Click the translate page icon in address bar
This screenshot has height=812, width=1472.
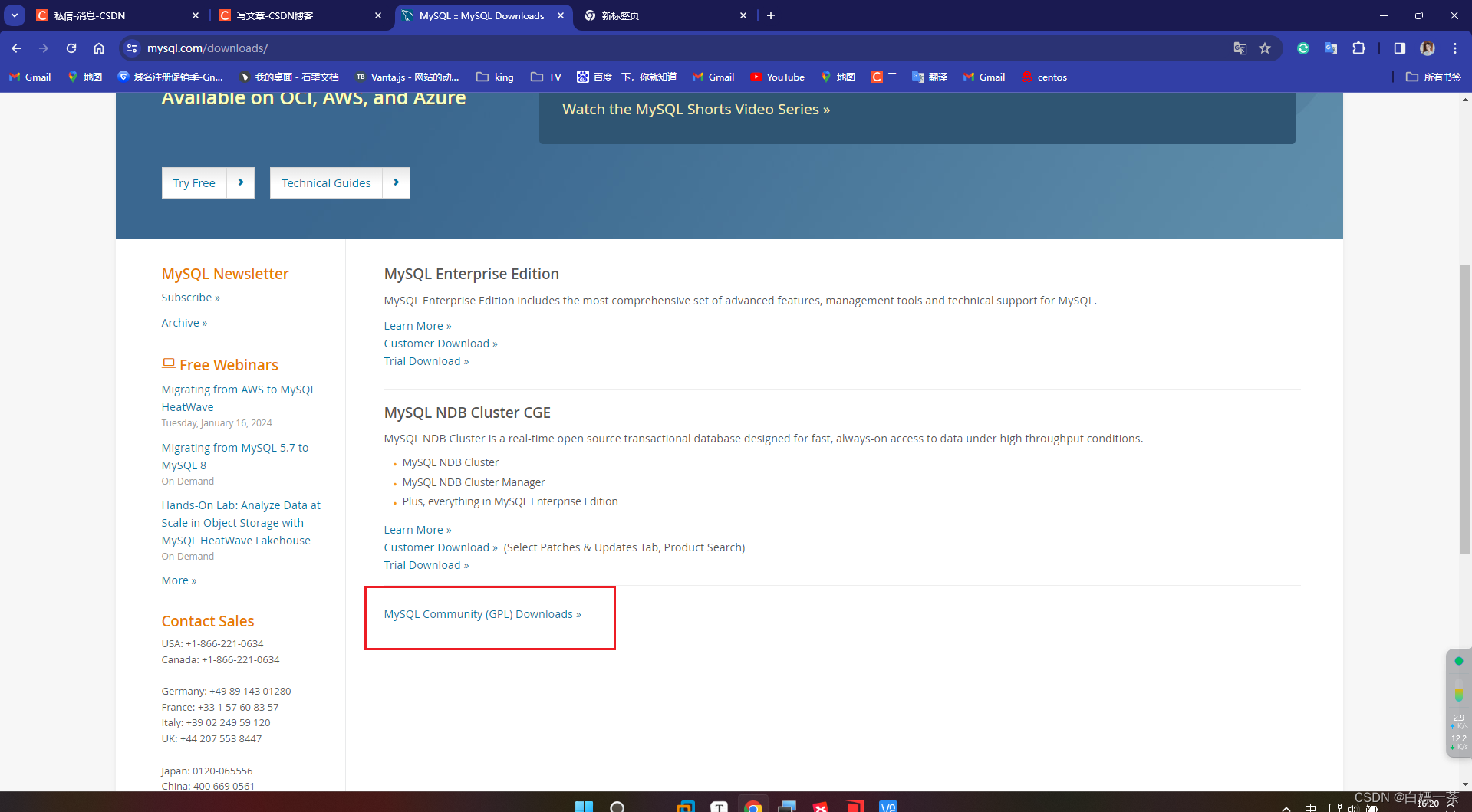coord(1240,48)
